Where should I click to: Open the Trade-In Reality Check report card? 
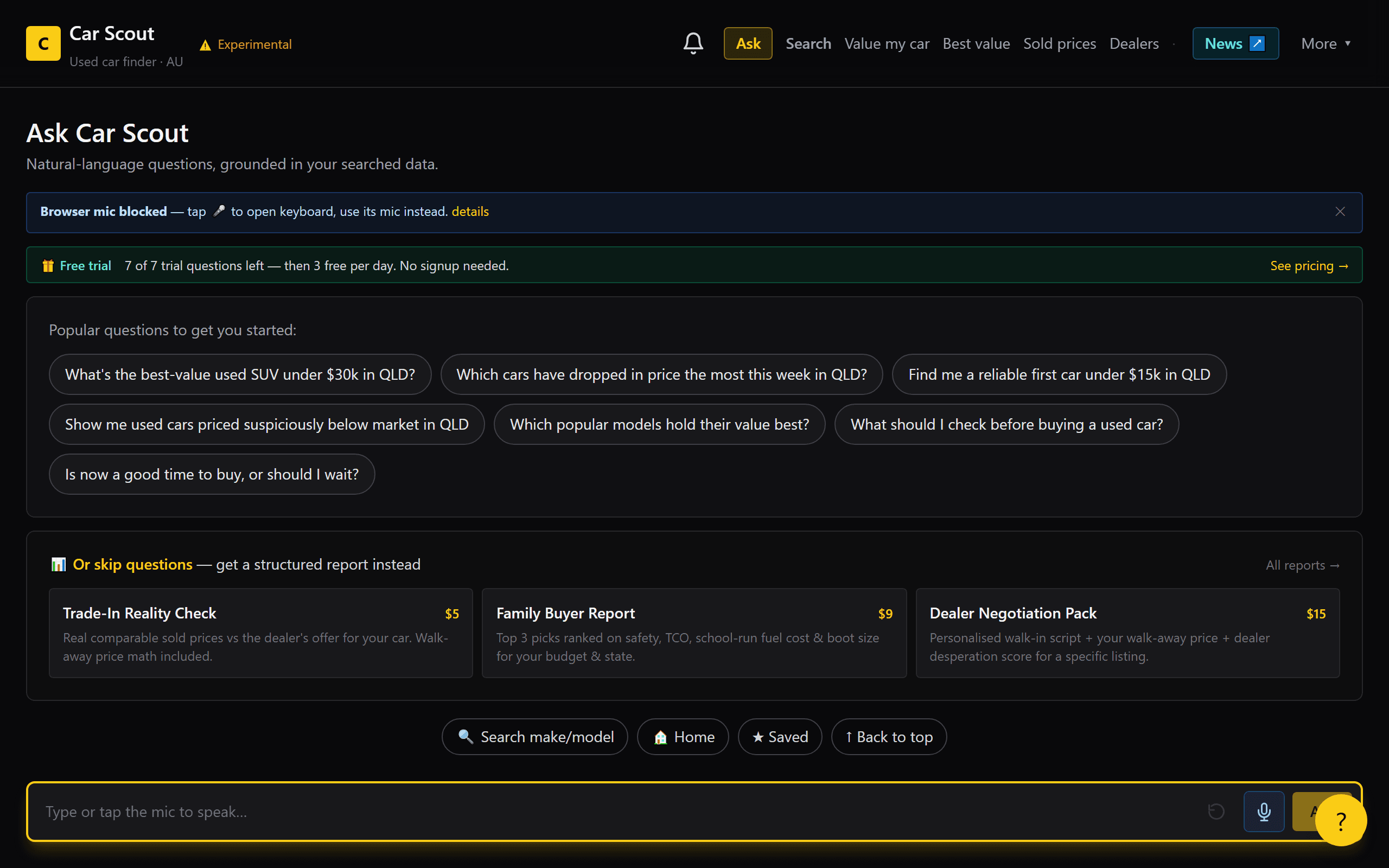(260, 633)
